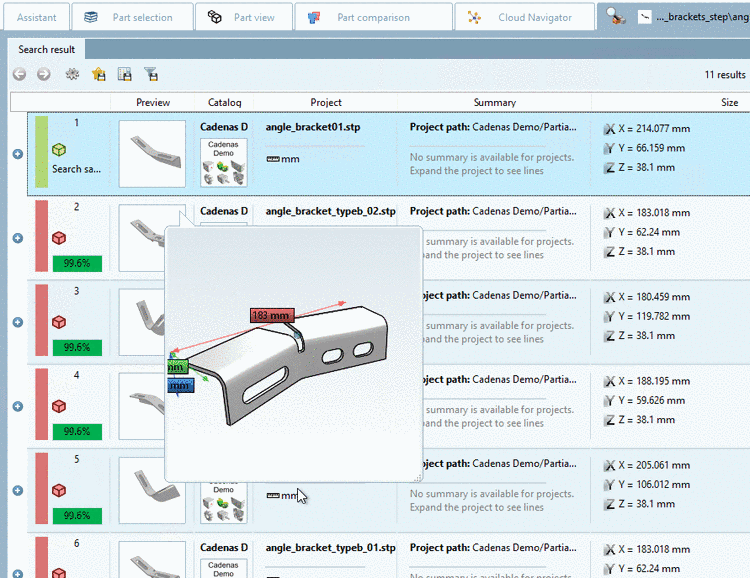Click the Cadenas Demo catalog icon in row 1
The image size is (750, 578).
click(224, 161)
